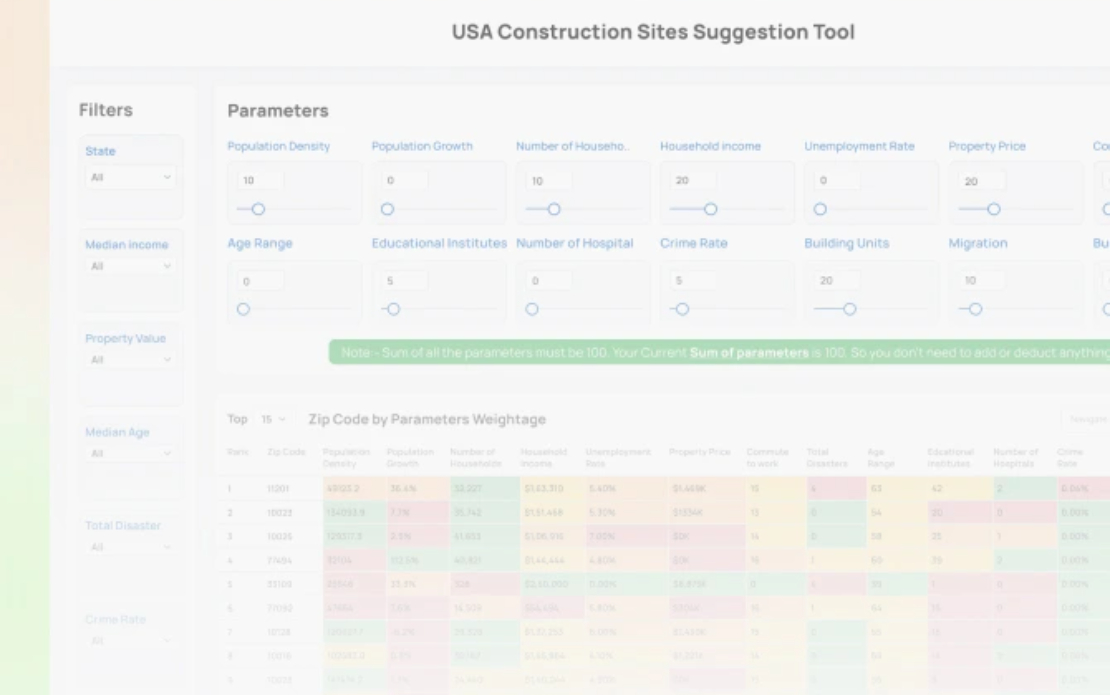This screenshot has width=1110, height=695.
Task: Open the Total Disaster filter dropdown
Action: (130, 547)
